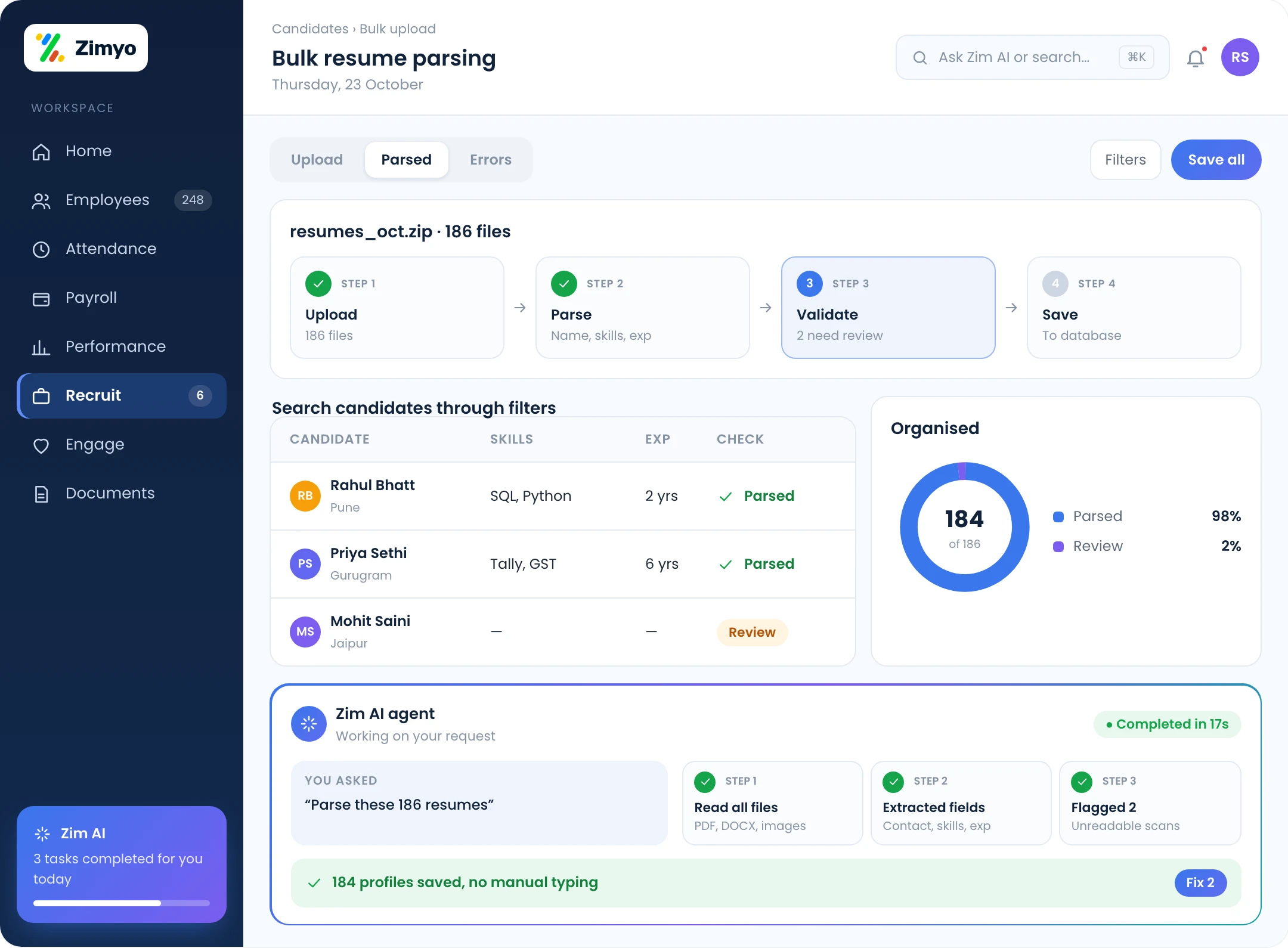
Task: Click the search magnifier icon
Action: click(920, 57)
